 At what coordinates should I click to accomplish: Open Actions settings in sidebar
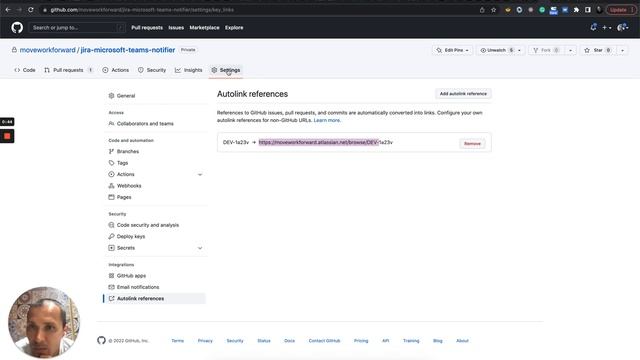click(125, 174)
